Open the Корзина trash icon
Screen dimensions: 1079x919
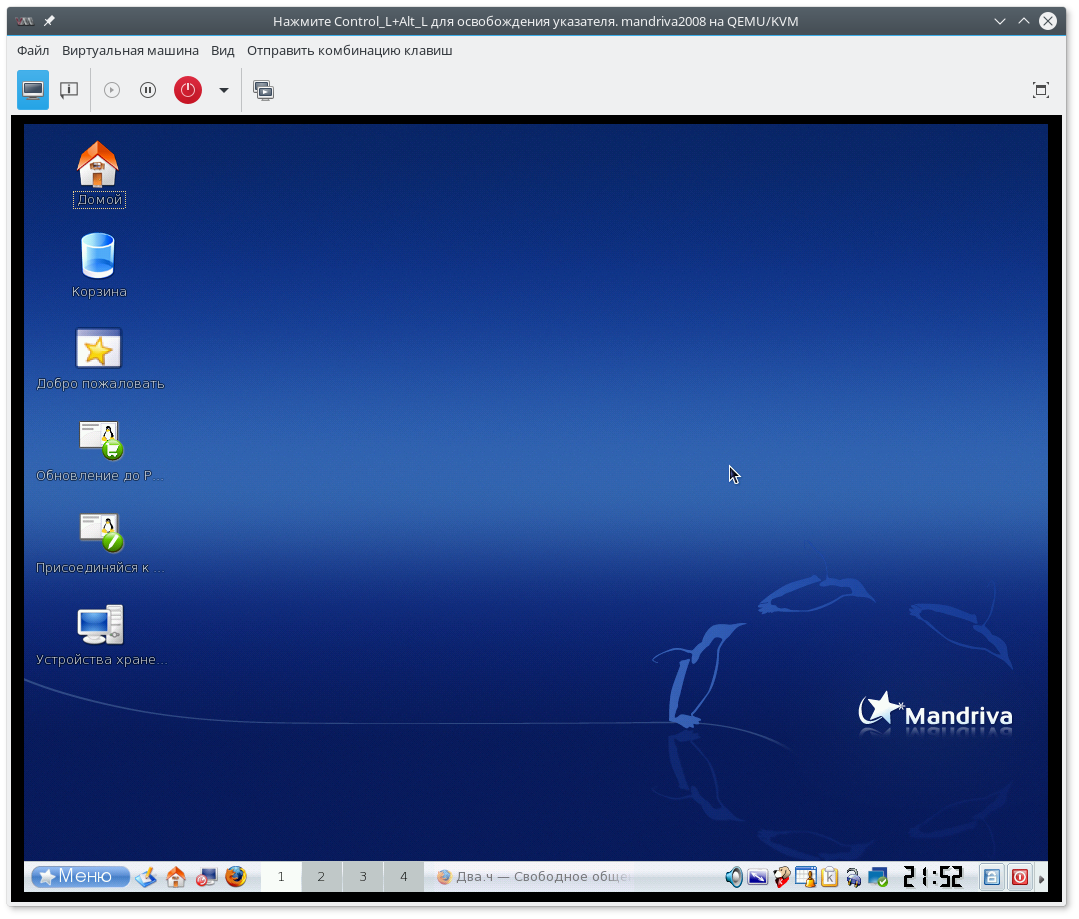pyautogui.click(x=98, y=265)
